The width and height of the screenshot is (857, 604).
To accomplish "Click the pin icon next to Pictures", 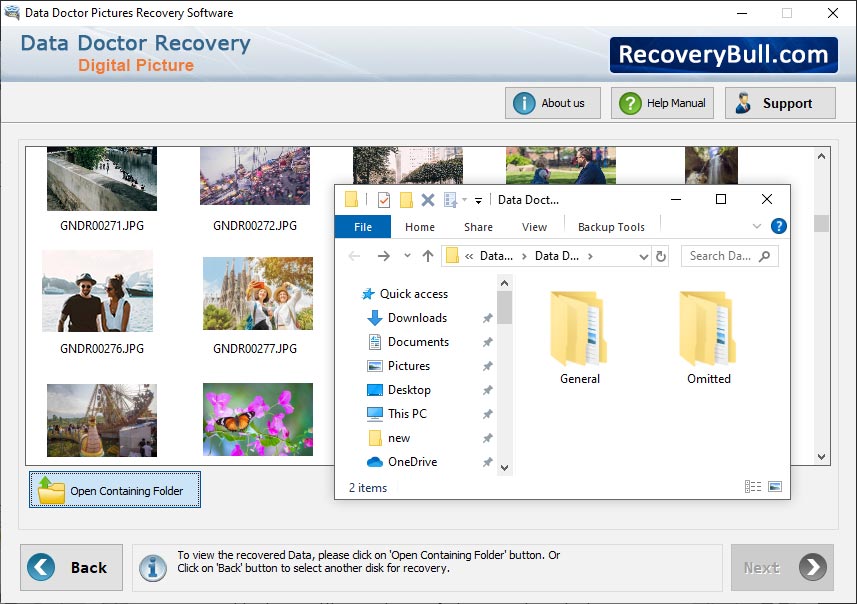I will (x=488, y=366).
